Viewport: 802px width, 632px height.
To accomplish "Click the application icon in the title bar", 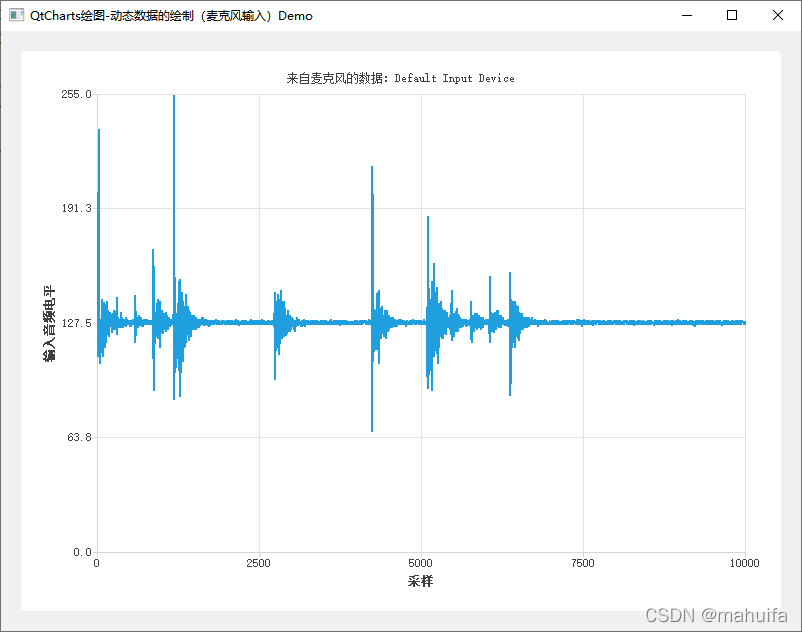I will click(16, 15).
